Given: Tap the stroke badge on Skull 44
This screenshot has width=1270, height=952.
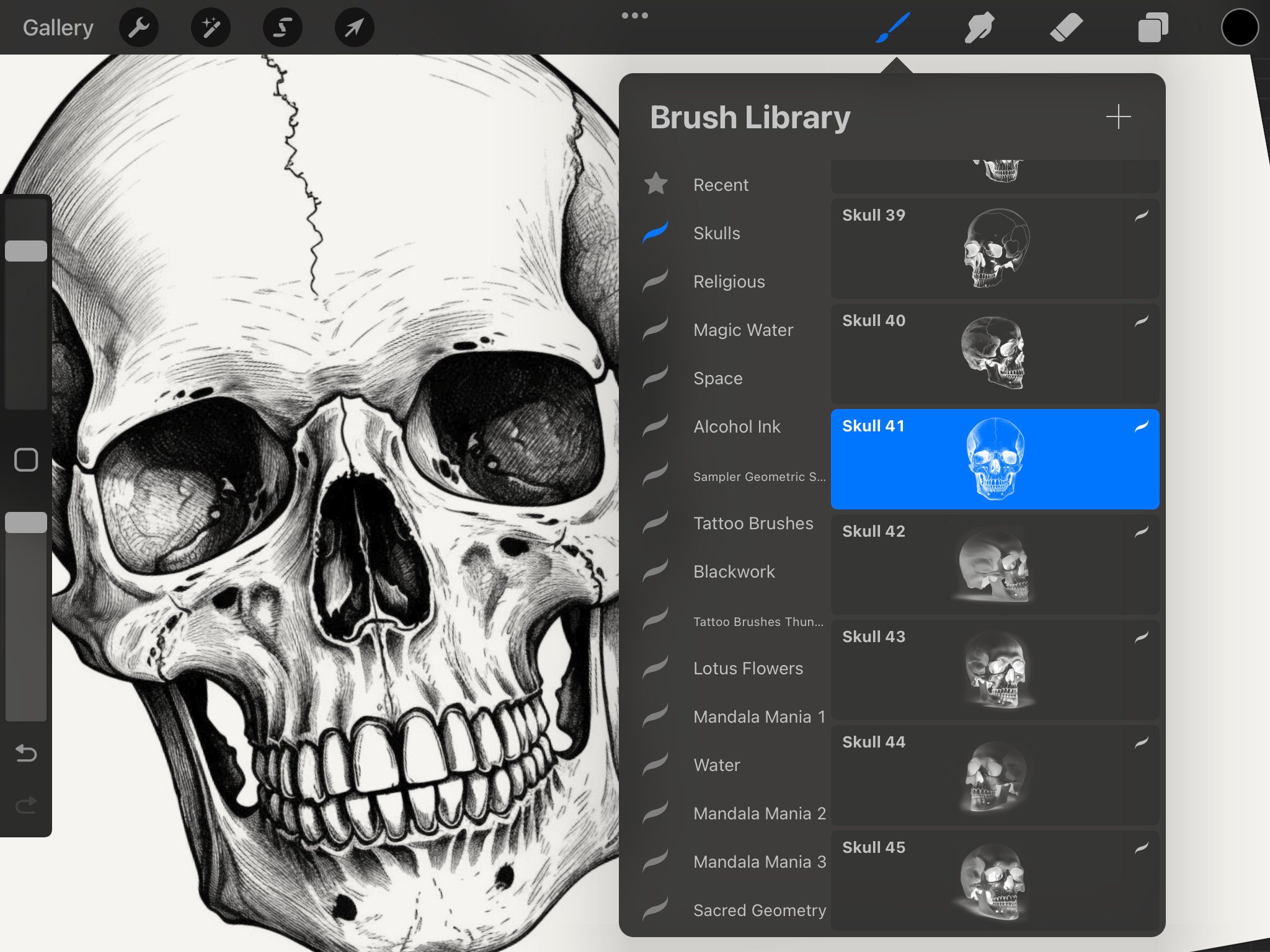Looking at the screenshot, I should [1142, 742].
